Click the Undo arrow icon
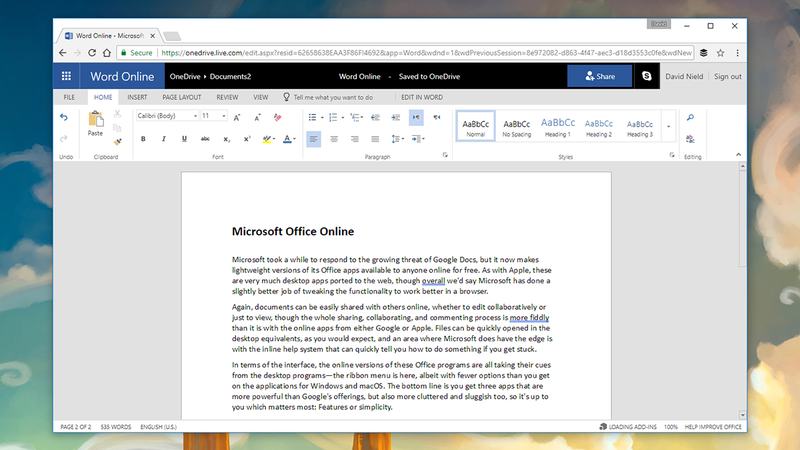The height and width of the screenshot is (450, 800). coord(64,117)
